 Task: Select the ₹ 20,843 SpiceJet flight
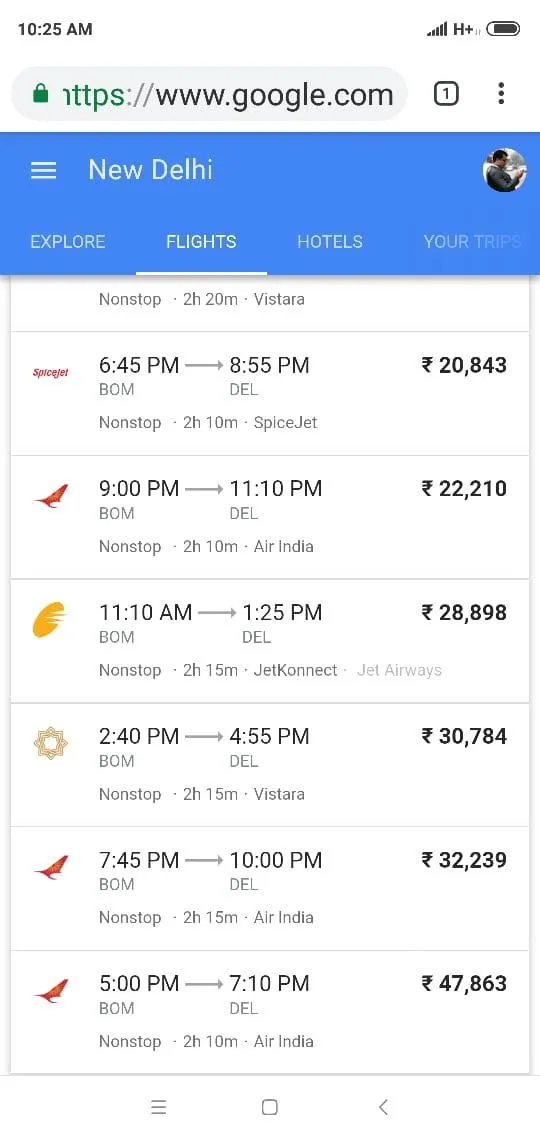pos(270,393)
